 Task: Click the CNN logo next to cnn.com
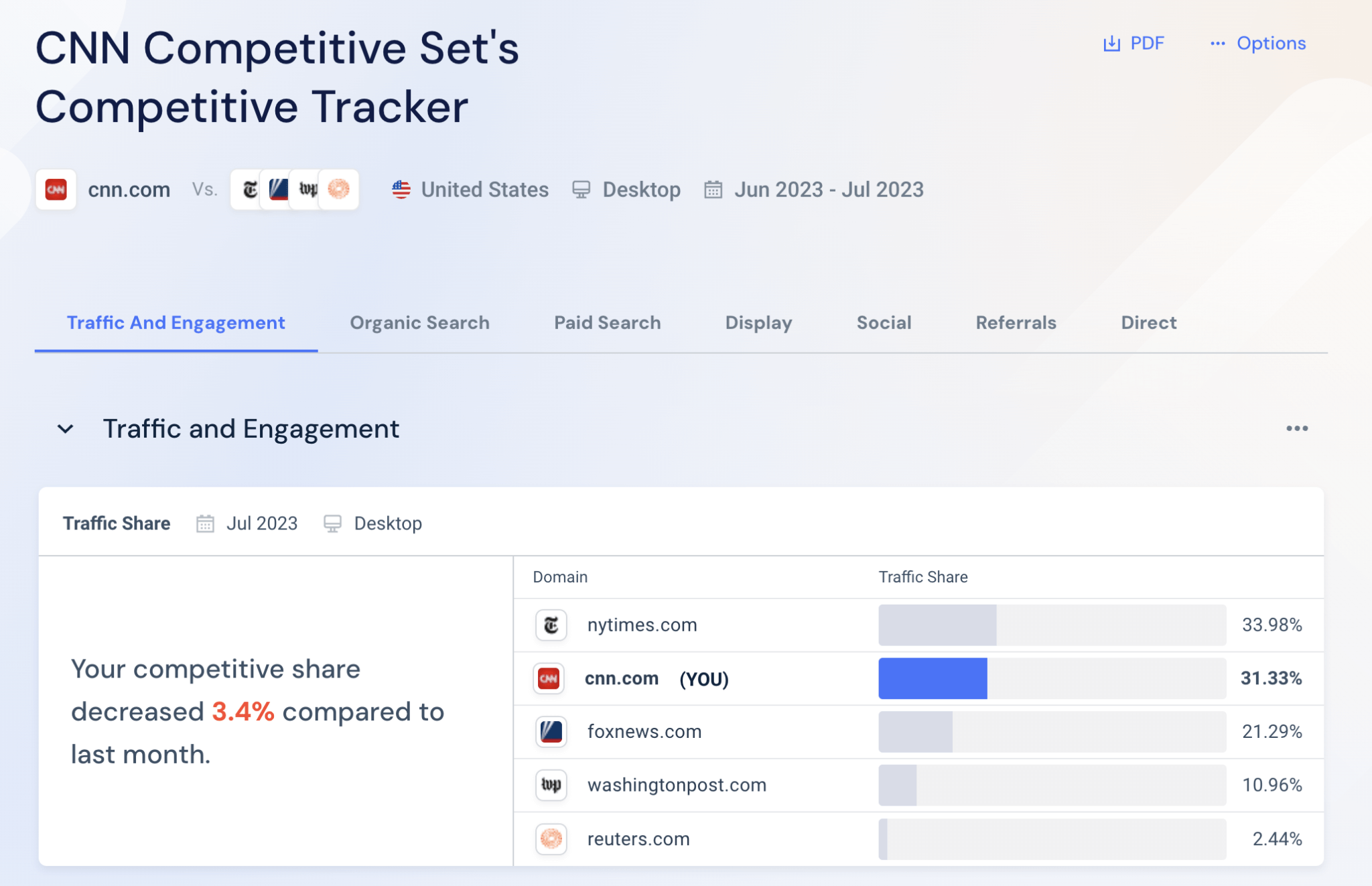click(x=56, y=190)
